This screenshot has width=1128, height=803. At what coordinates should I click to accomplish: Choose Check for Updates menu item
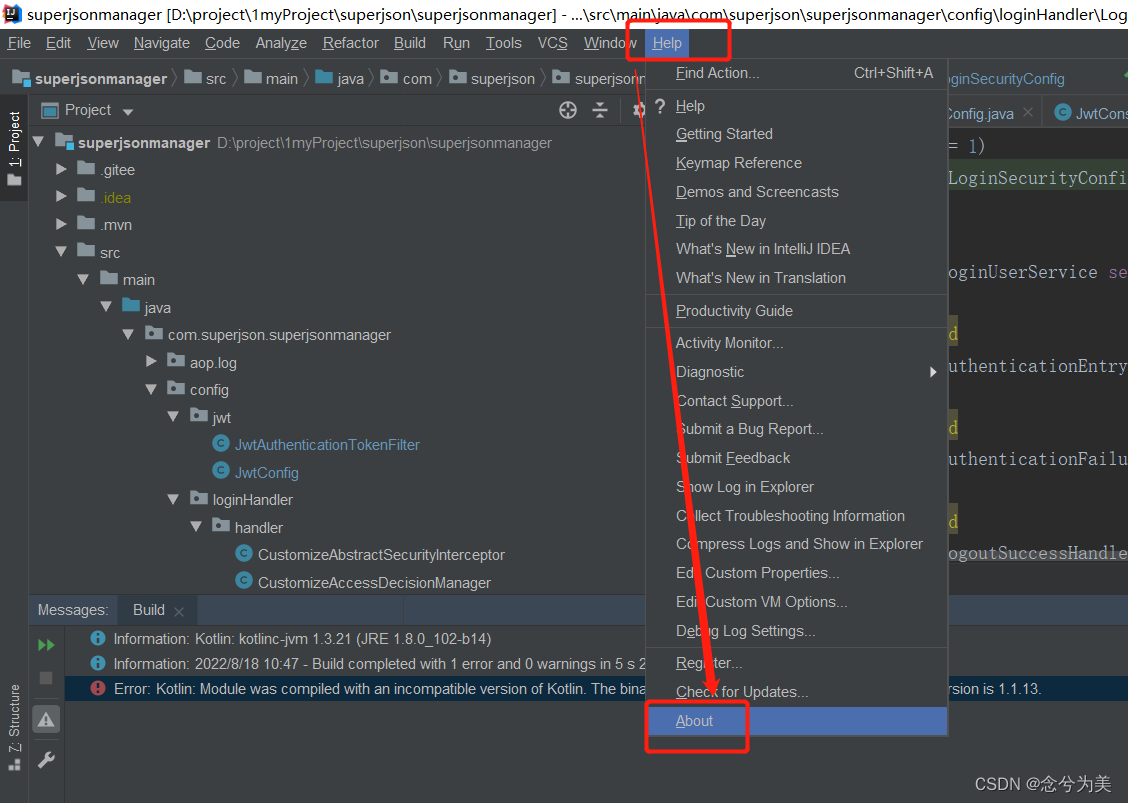(x=796, y=692)
